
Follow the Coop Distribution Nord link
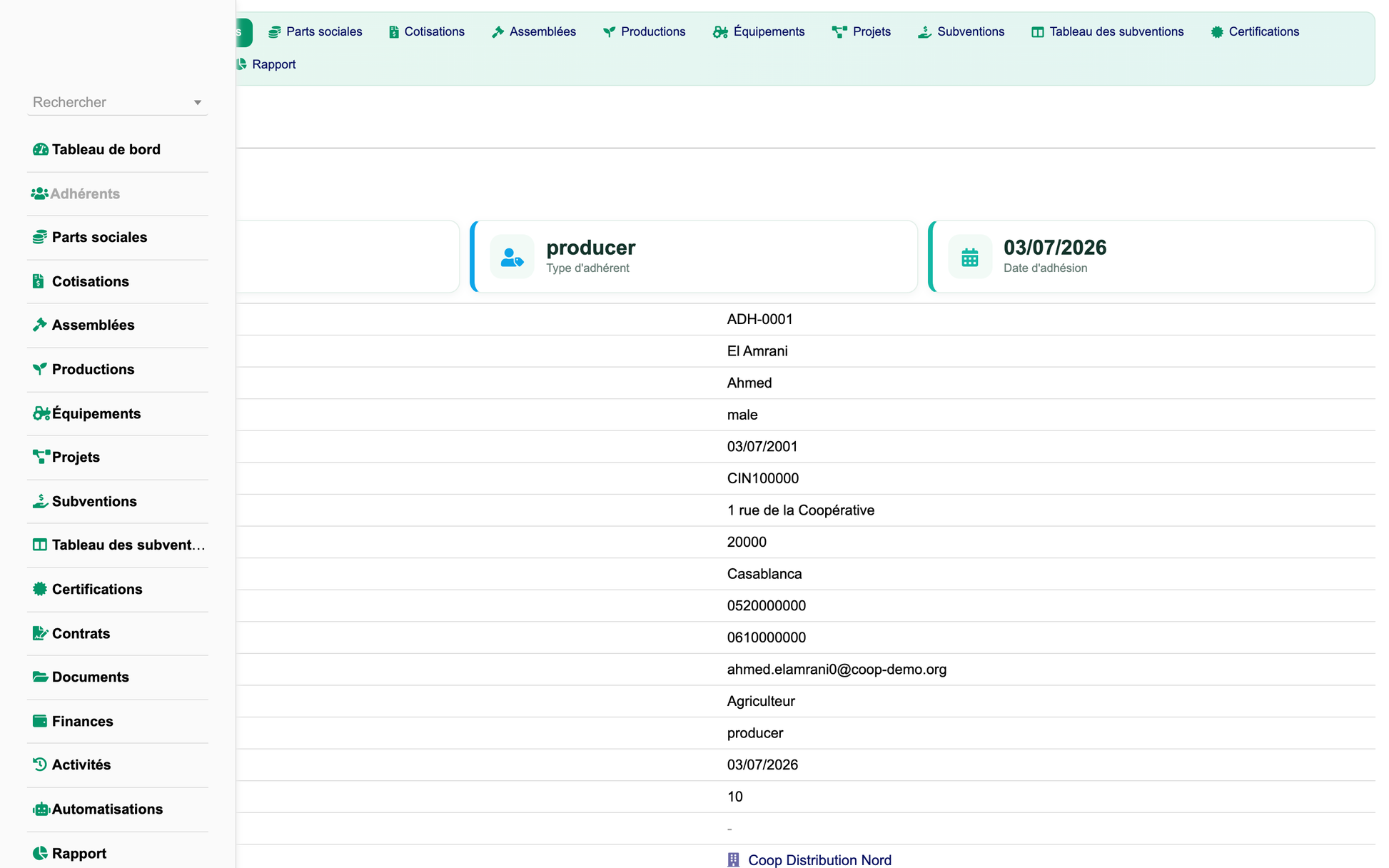[x=819, y=860]
